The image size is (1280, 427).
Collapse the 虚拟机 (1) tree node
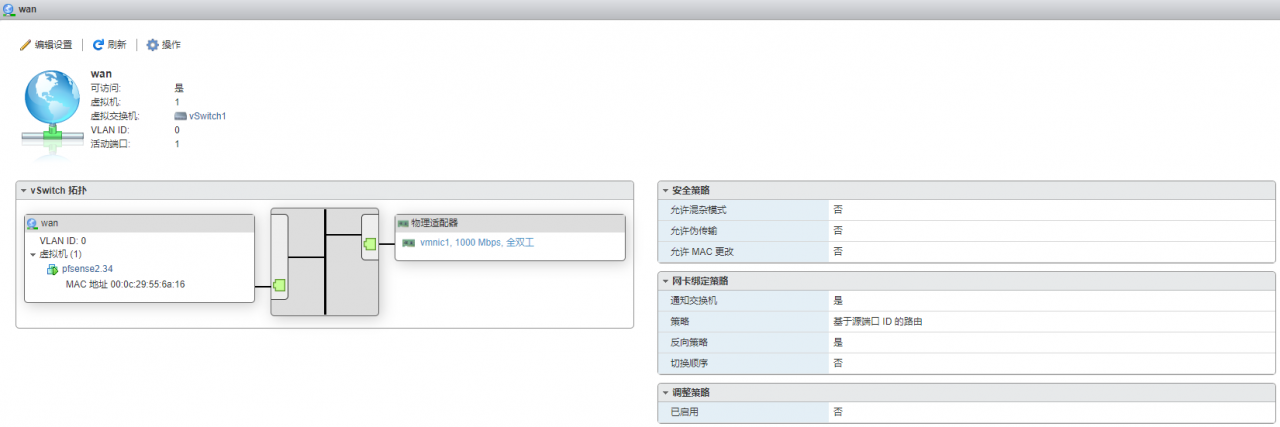33,255
